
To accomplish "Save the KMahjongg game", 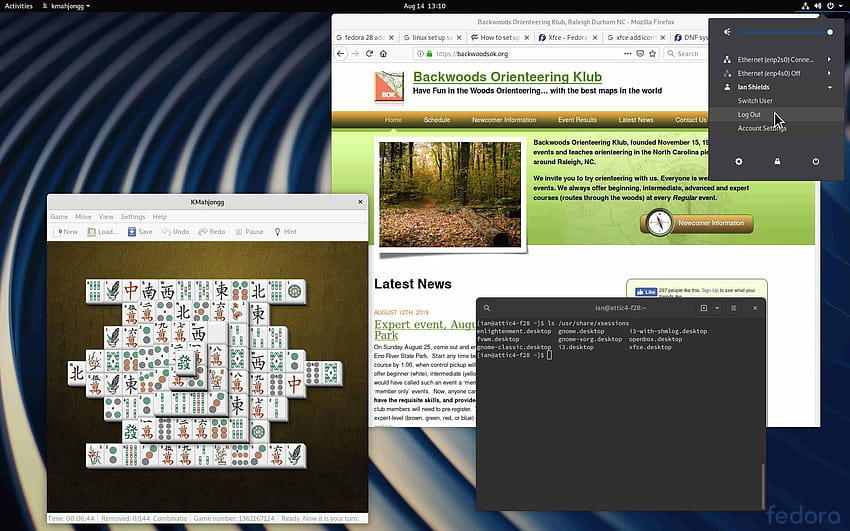I will (140, 231).
